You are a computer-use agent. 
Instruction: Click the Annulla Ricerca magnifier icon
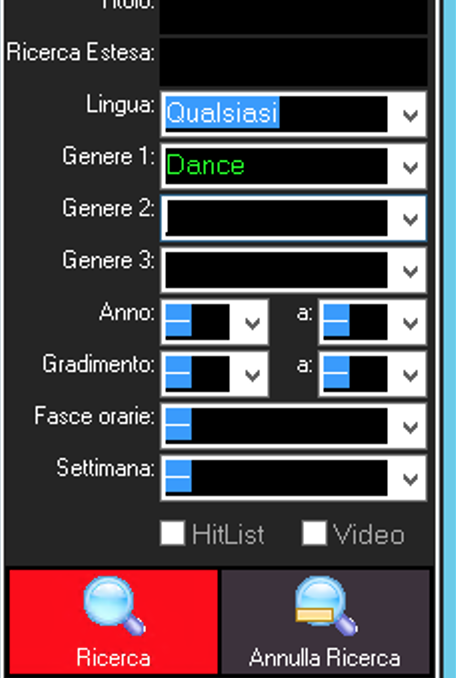[x=326, y=607]
